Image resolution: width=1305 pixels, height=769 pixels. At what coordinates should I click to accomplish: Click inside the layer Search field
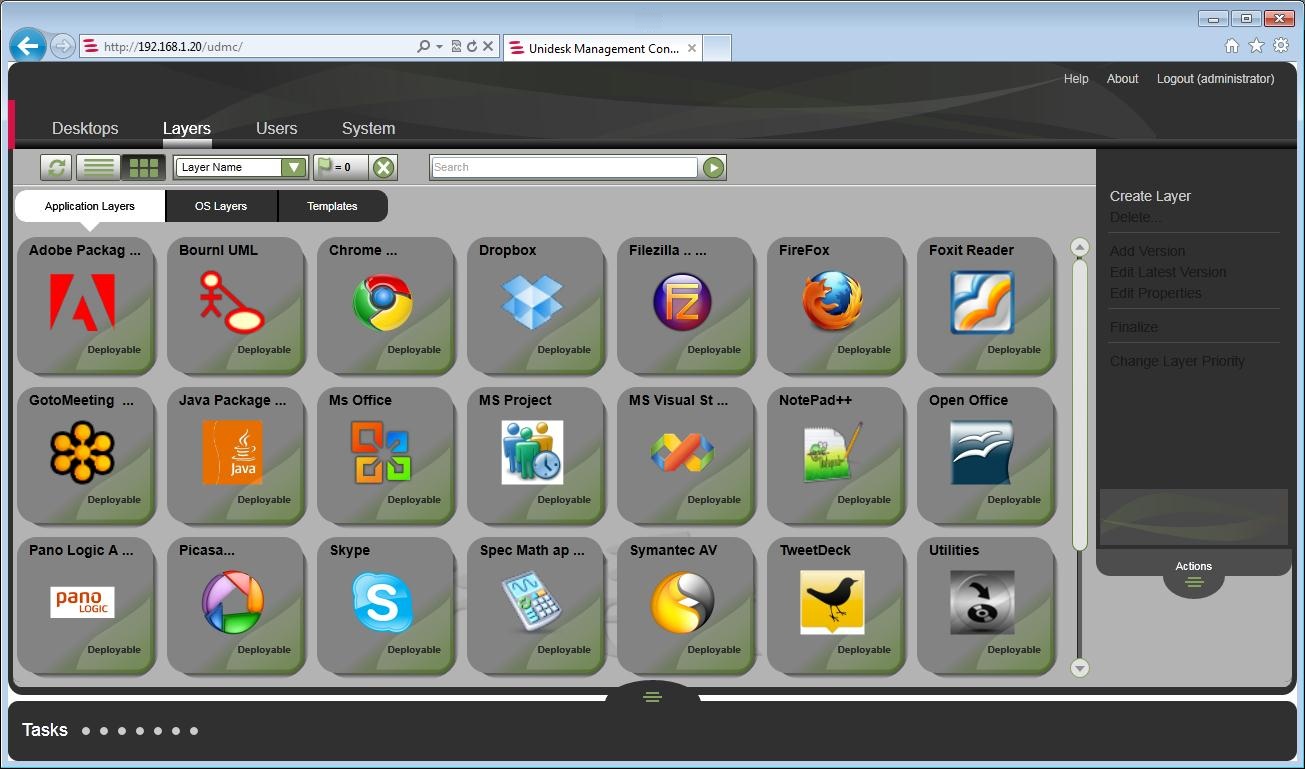click(564, 168)
